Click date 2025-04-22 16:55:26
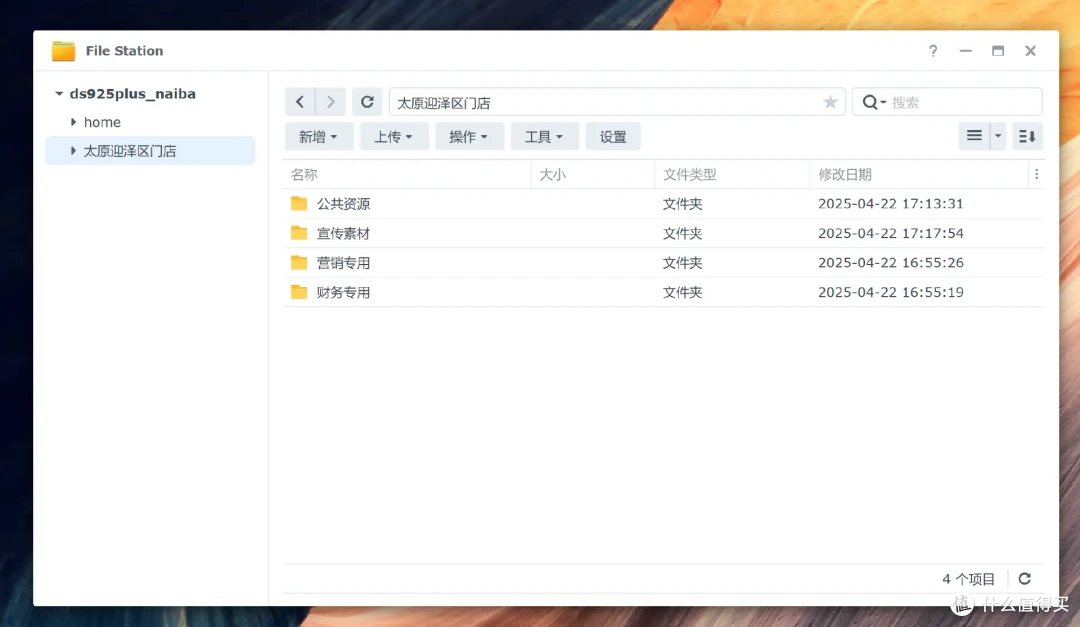 point(891,263)
